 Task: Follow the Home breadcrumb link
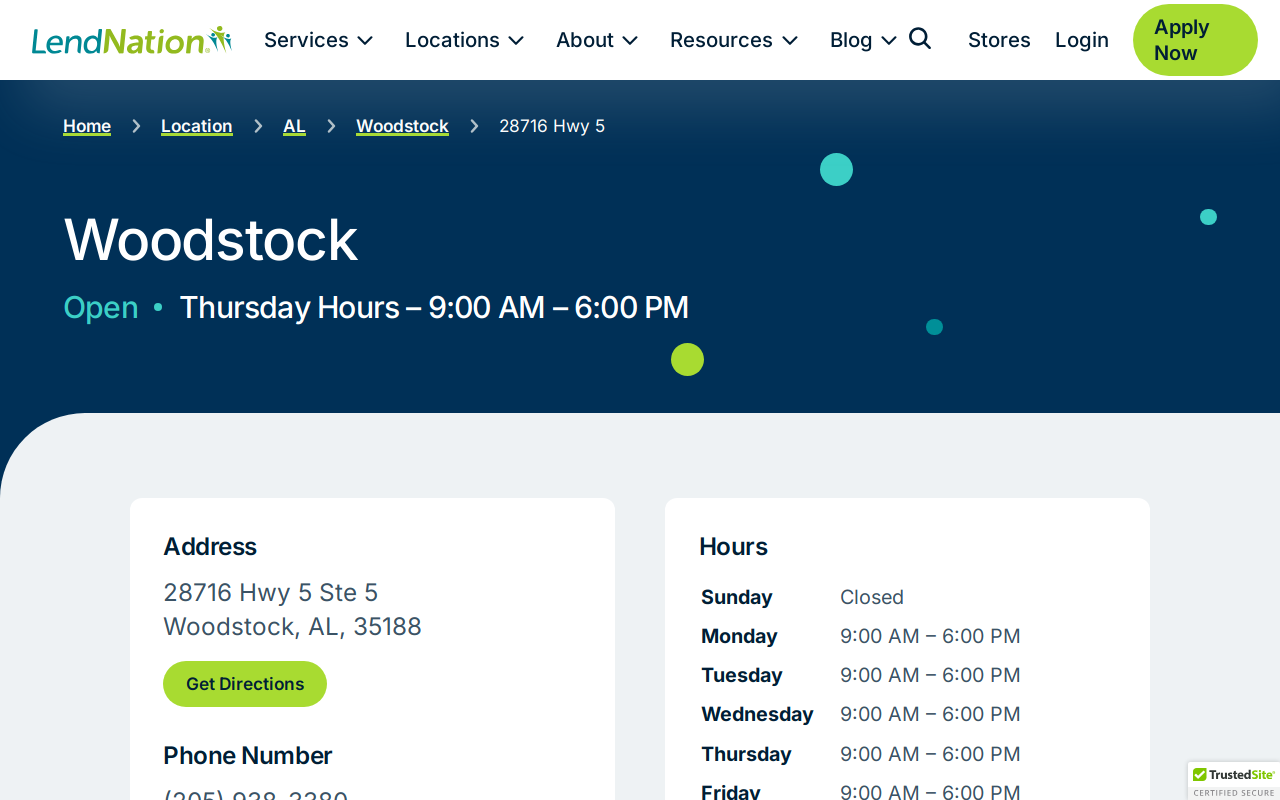pos(87,126)
